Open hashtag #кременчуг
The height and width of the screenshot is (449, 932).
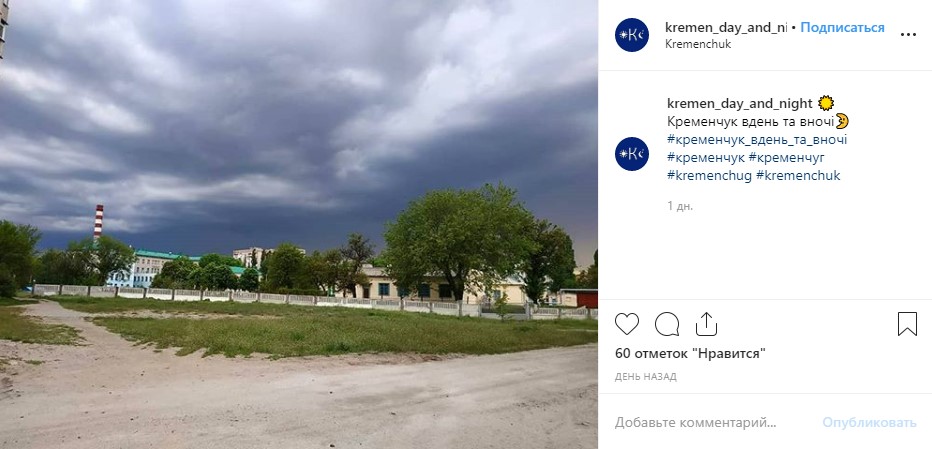pyautogui.click(x=786, y=158)
